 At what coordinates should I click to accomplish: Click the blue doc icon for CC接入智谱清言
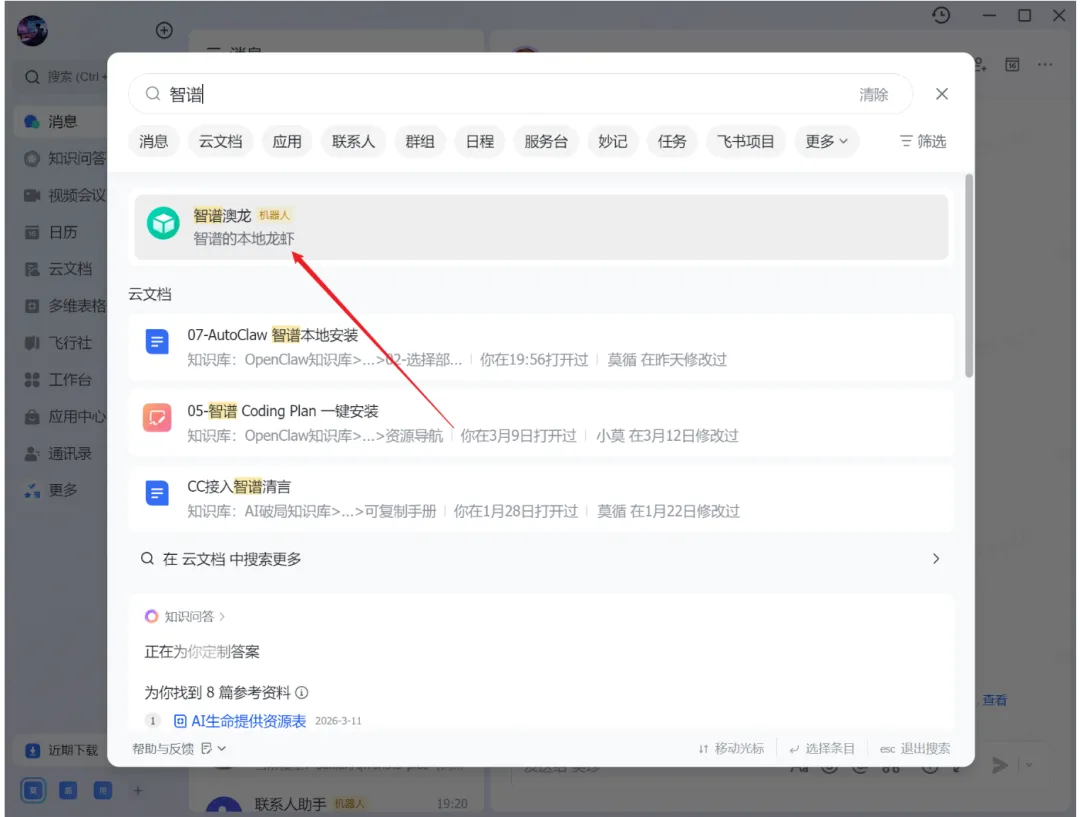(157, 493)
